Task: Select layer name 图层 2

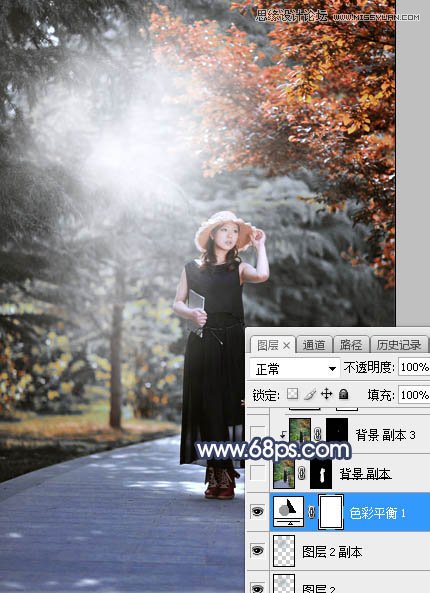Action: 319,589
